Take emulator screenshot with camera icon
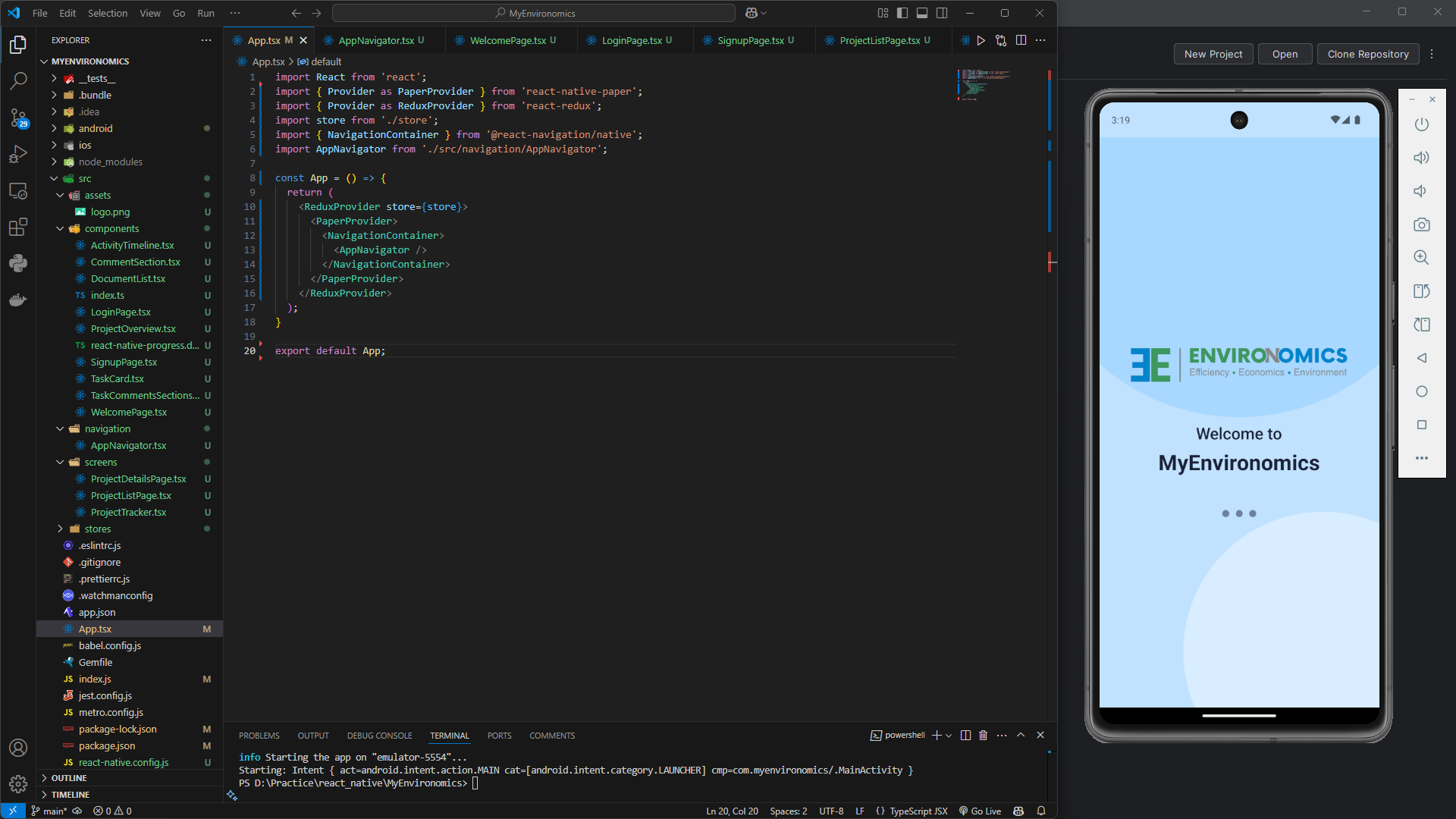This screenshot has width=1456, height=819. (x=1421, y=224)
